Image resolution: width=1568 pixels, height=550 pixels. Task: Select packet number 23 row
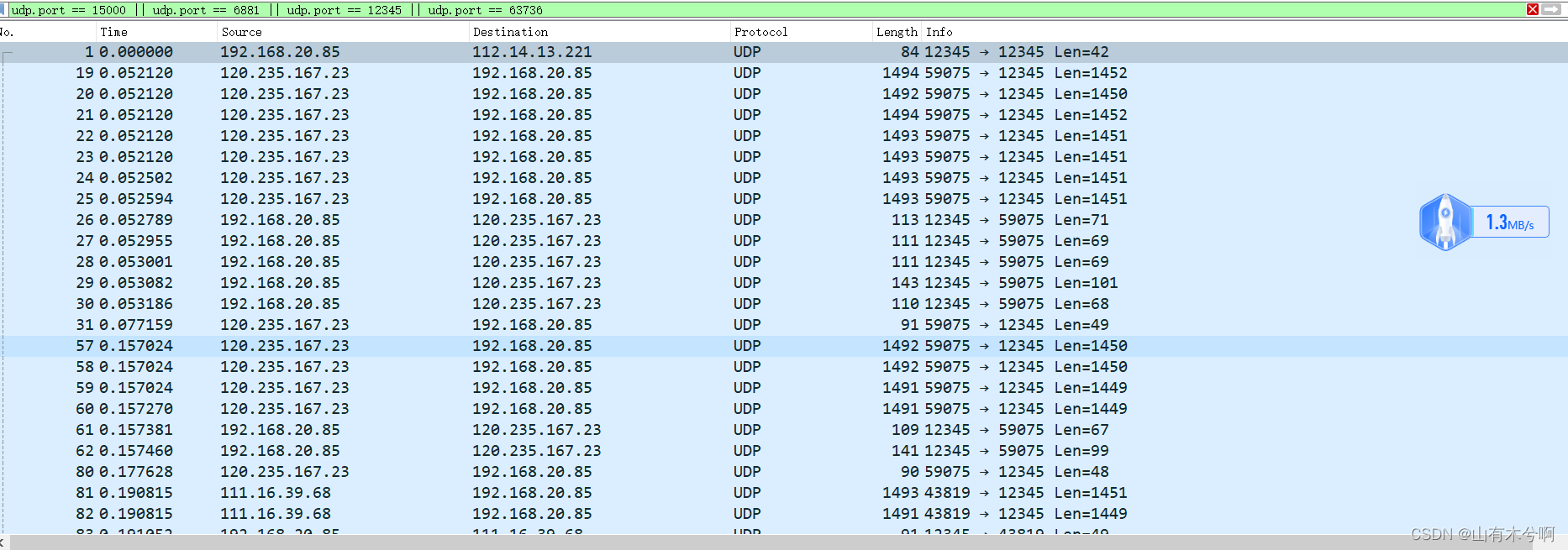point(784,157)
